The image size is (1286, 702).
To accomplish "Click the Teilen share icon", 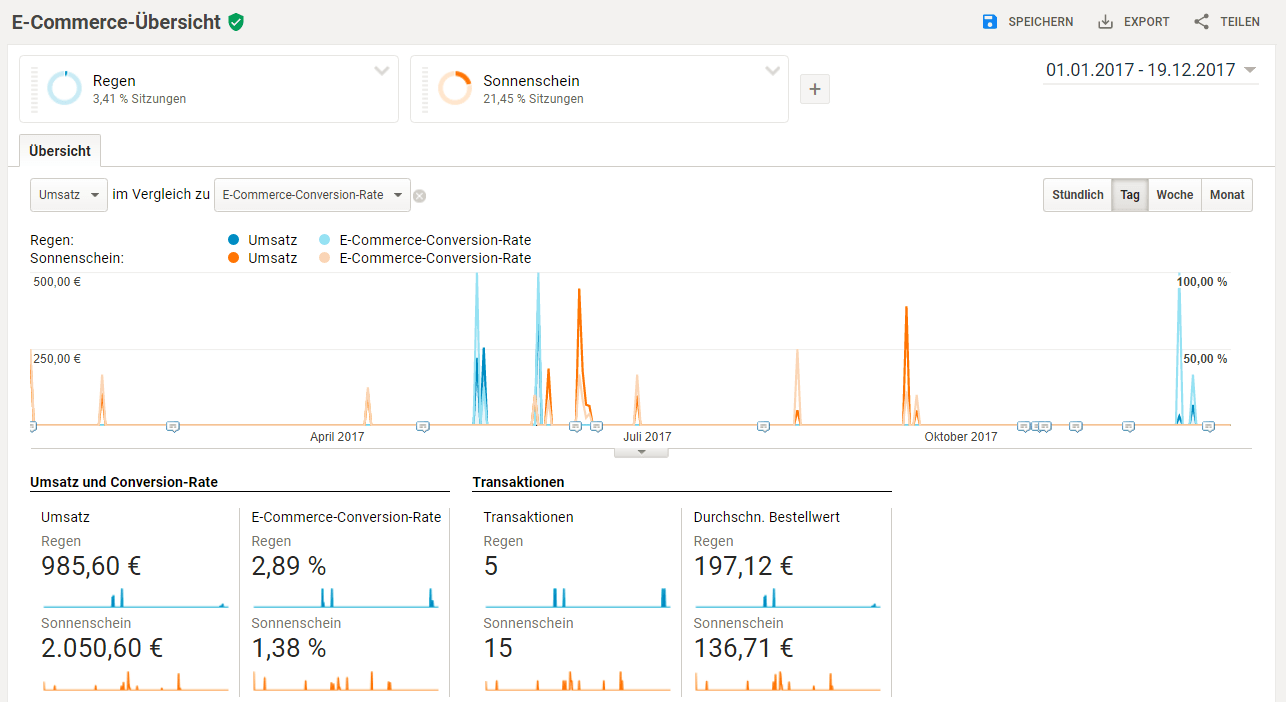I will pyautogui.click(x=1202, y=22).
